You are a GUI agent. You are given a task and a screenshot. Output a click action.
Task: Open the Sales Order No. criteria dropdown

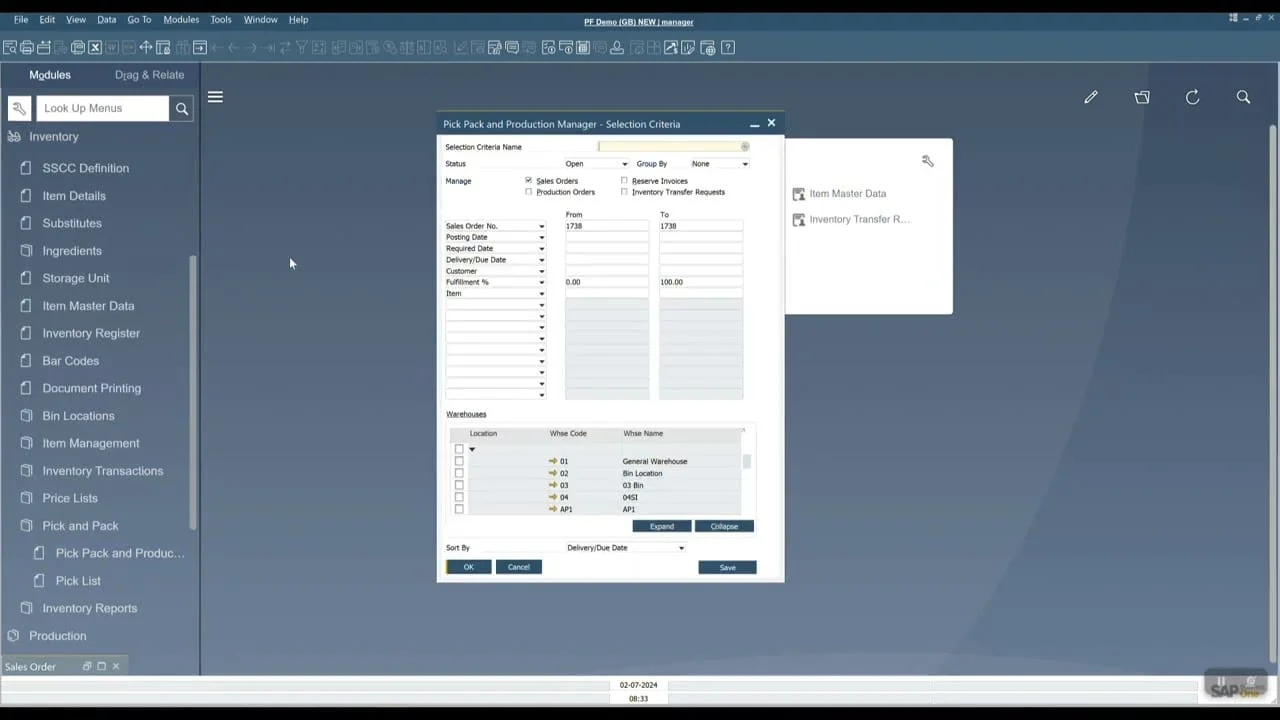click(496, 226)
